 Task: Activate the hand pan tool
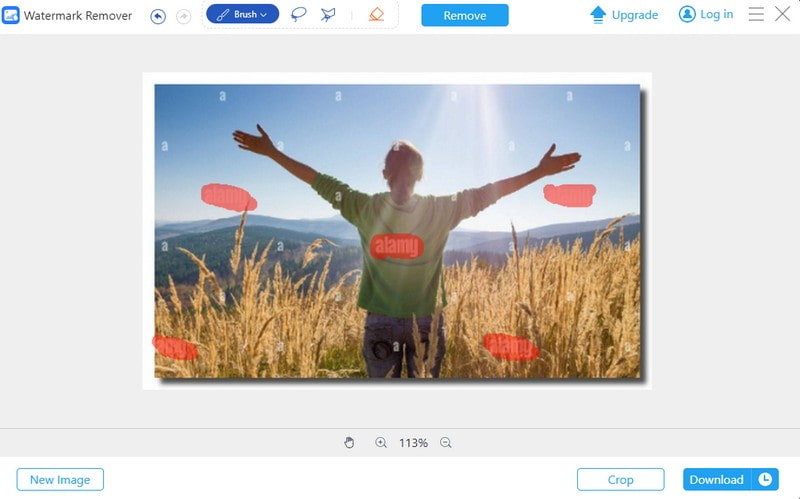point(349,442)
